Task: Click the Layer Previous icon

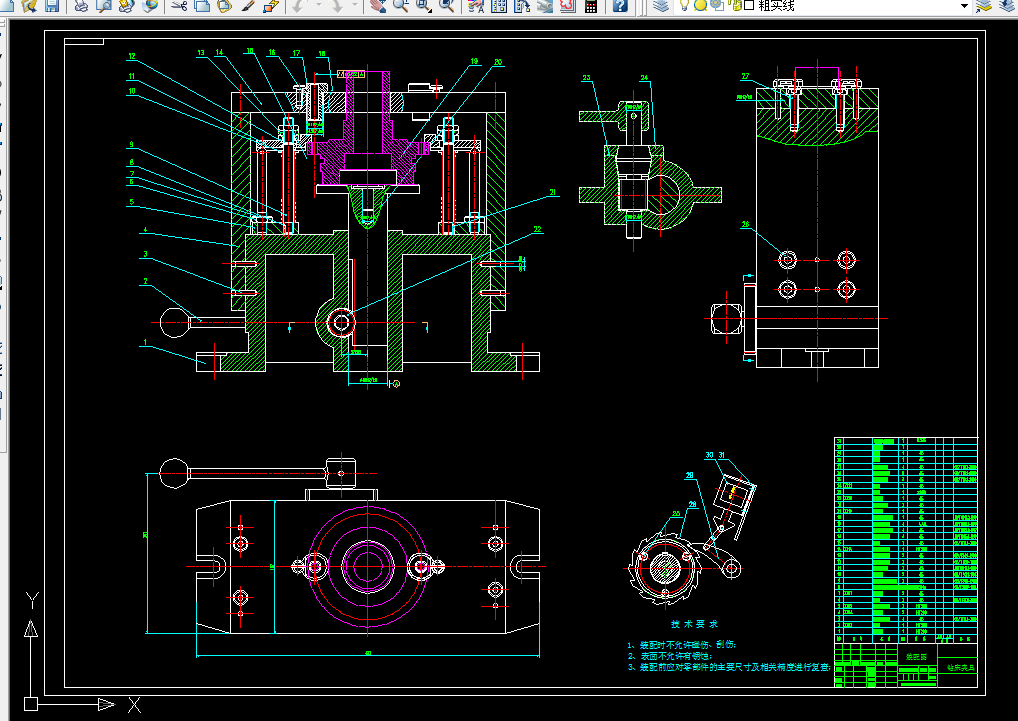Action: coord(1007,6)
